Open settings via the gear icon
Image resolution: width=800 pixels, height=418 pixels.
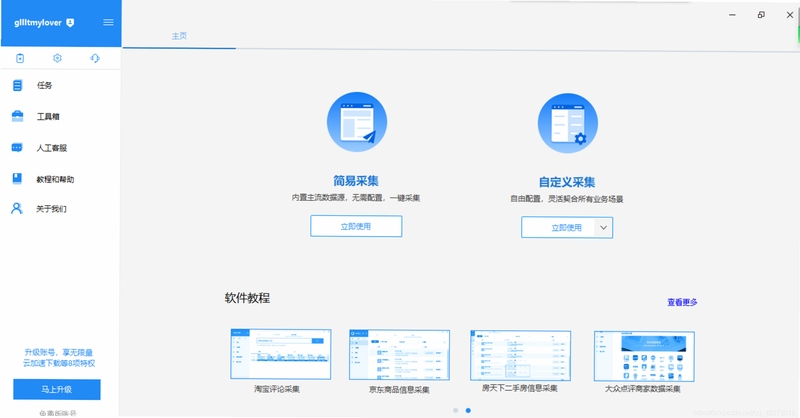[x=57, y=58]
